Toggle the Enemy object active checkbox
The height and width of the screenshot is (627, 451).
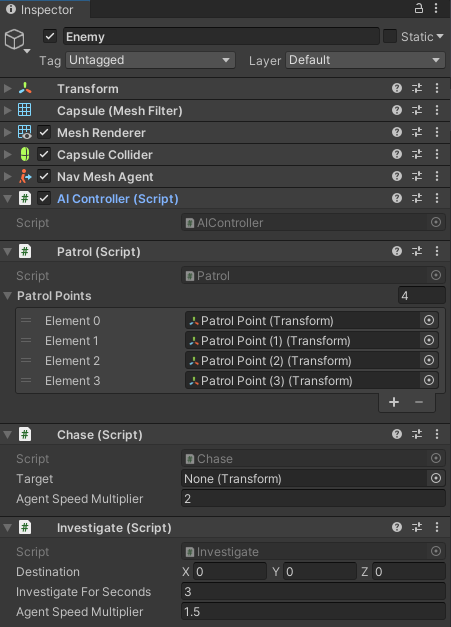tap(50, 36)
